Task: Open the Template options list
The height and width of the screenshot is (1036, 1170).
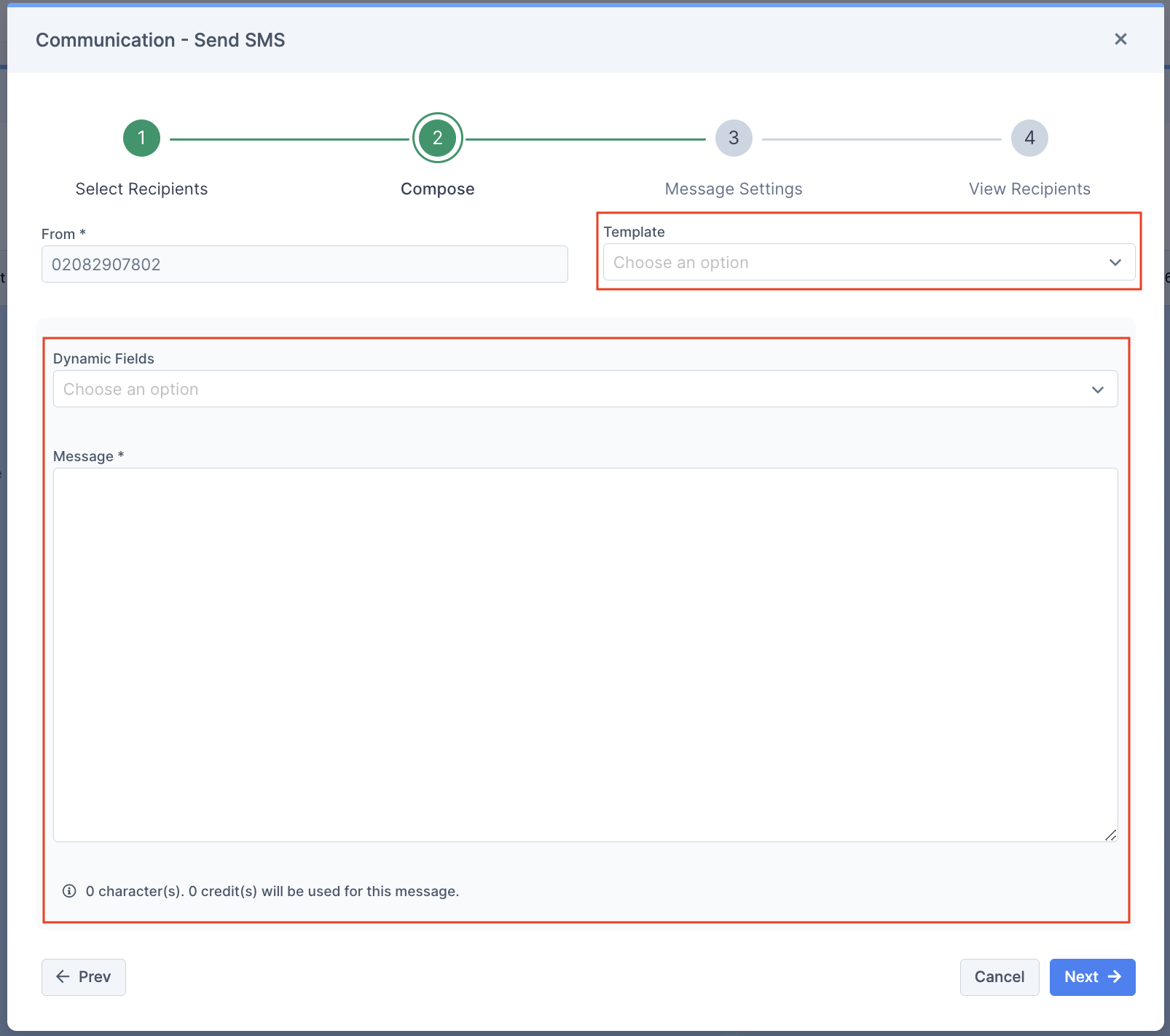Action: [x=867, y=262]
